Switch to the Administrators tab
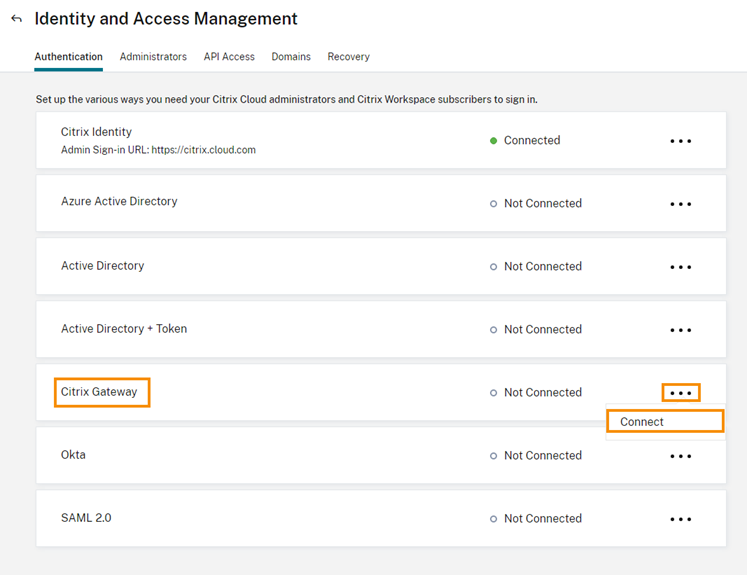This screenshot has width=747, height=575. pos(153,57)
